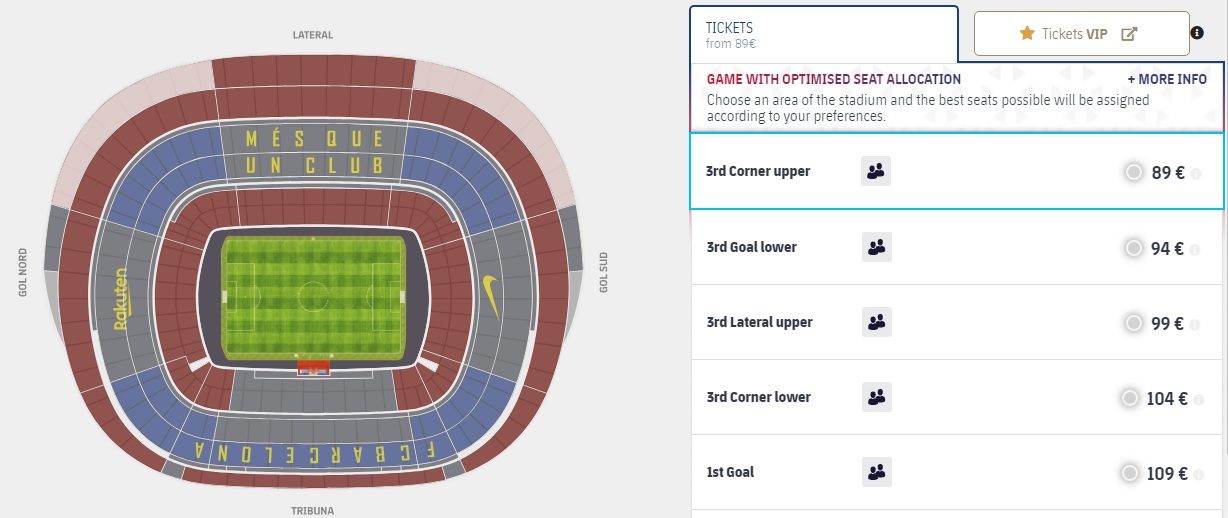Click small info icon after 89 € price
Viewport: 1228px width, 518px height.
[1196, 173]
